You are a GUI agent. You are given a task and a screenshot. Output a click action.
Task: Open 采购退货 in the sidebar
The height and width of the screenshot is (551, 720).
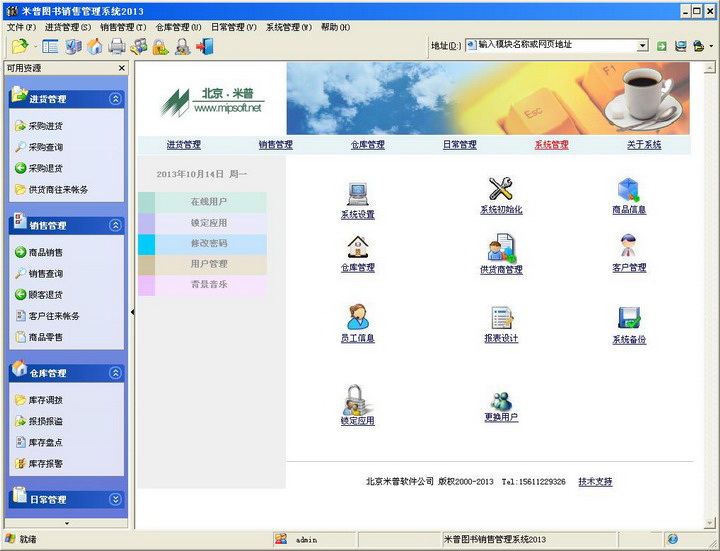(39, 168)
